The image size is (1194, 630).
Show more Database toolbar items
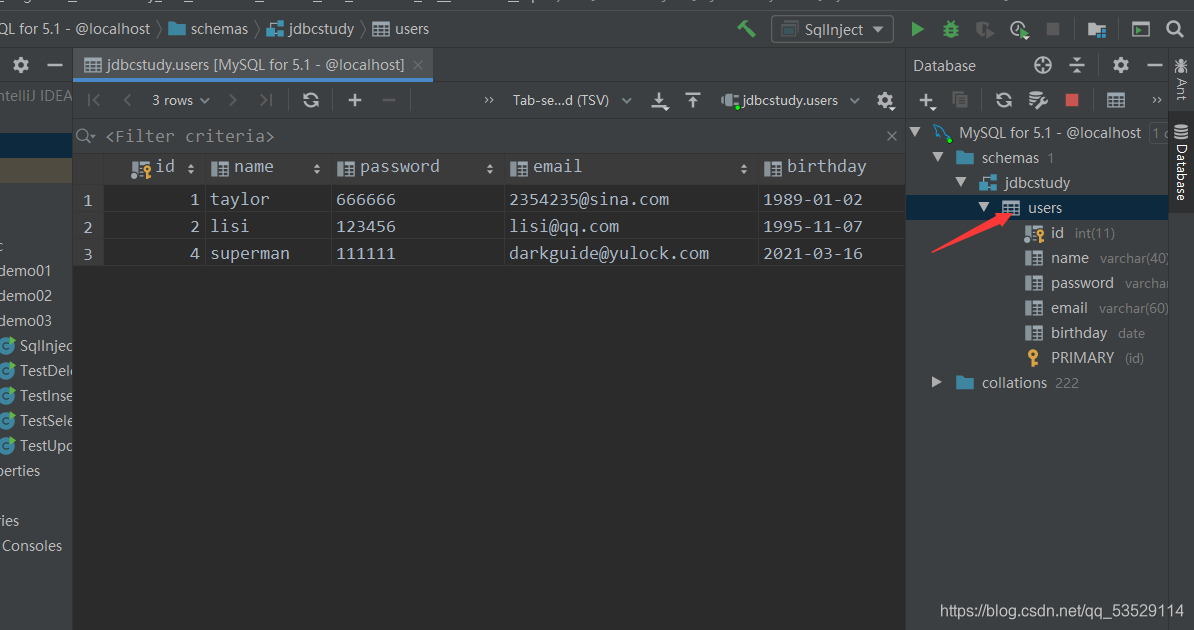pos(1156,100)
